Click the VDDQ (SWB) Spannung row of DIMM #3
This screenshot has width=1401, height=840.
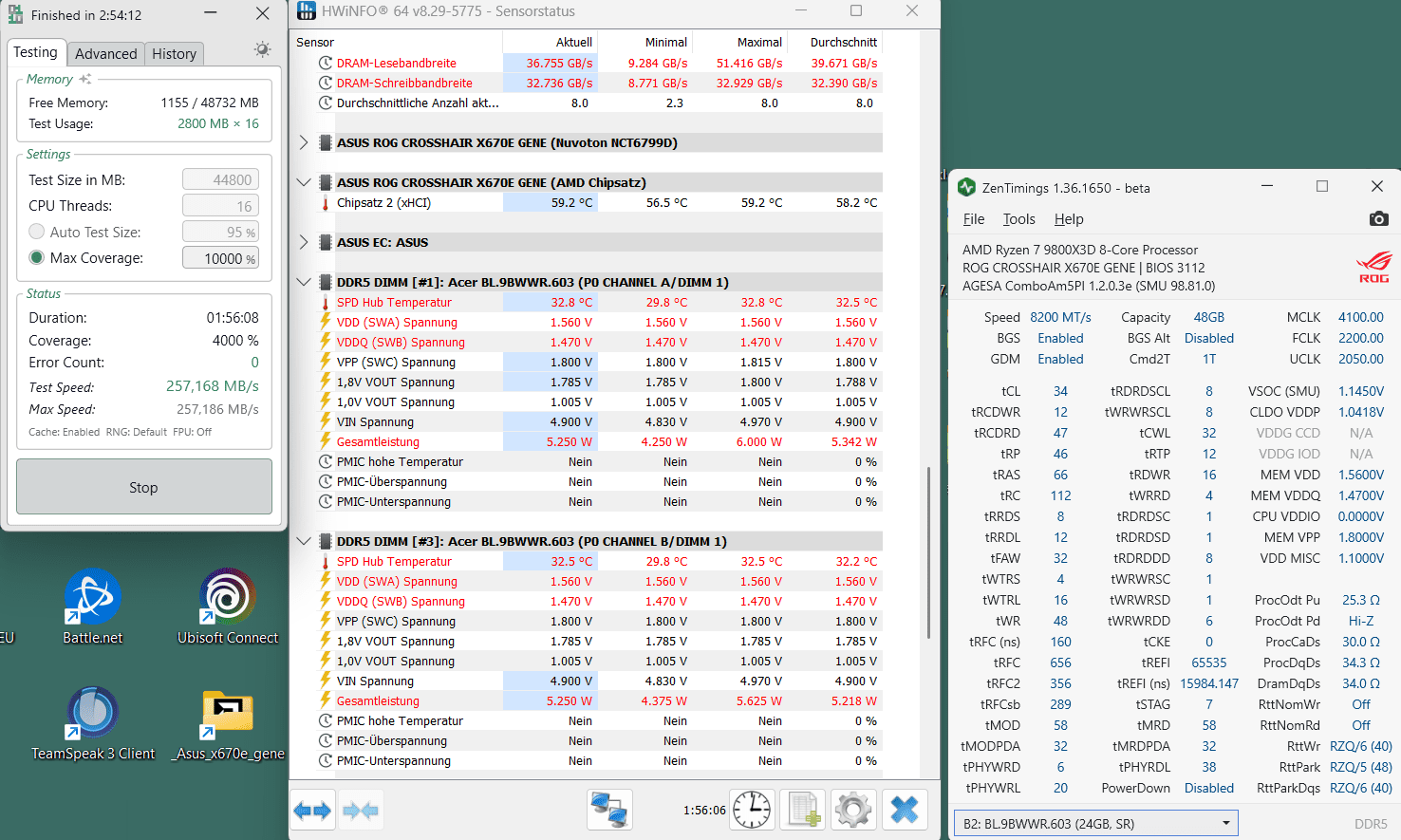click(600, 601)
